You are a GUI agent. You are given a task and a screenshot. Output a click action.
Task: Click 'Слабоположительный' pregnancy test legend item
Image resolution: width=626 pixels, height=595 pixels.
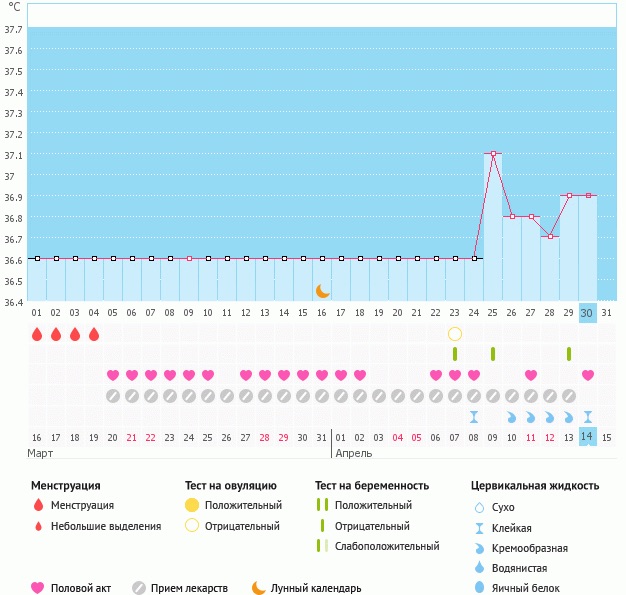click(x=385, y=546)
